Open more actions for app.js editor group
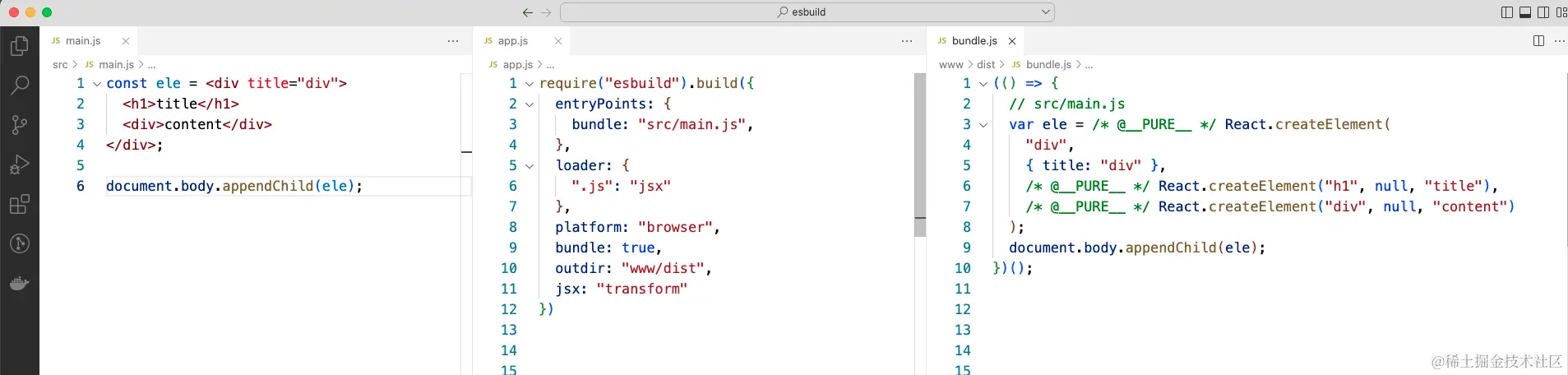 pyautogui.click(x=907, y=41)
